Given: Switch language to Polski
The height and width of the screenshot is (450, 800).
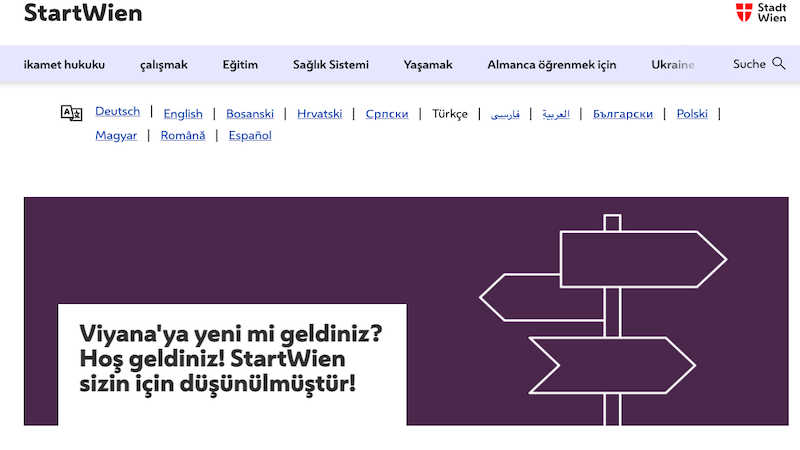Looking at the screenshot, I should pos(692,114).
